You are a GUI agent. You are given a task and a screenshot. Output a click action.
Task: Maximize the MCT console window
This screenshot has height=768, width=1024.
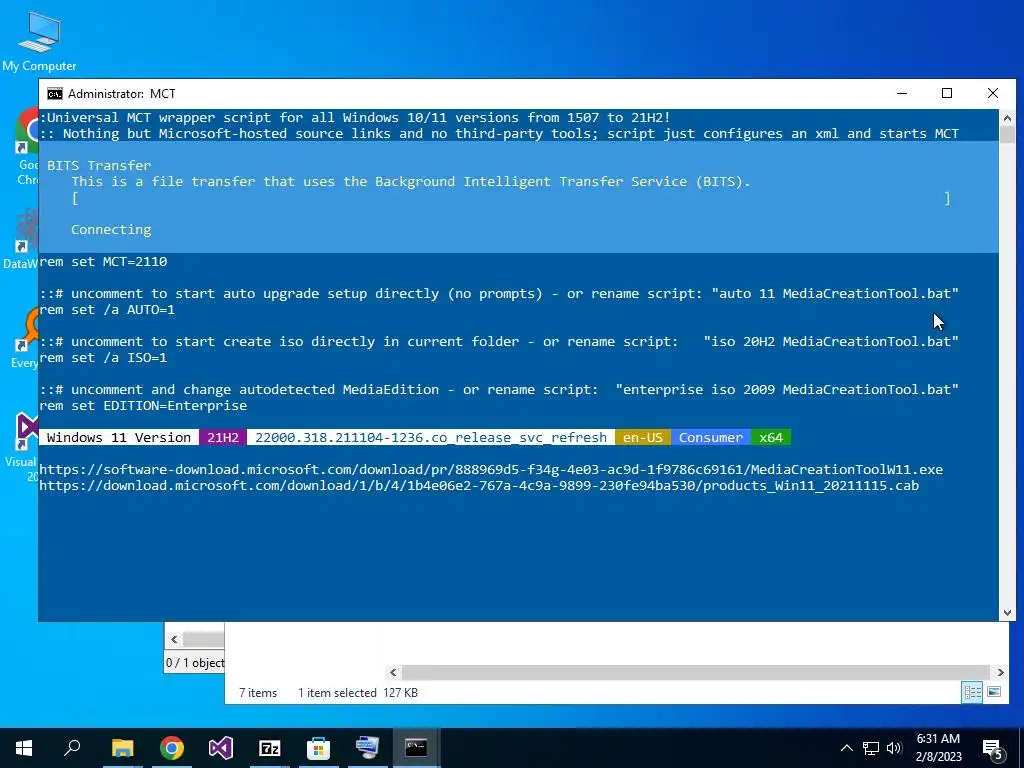[947, 93]
